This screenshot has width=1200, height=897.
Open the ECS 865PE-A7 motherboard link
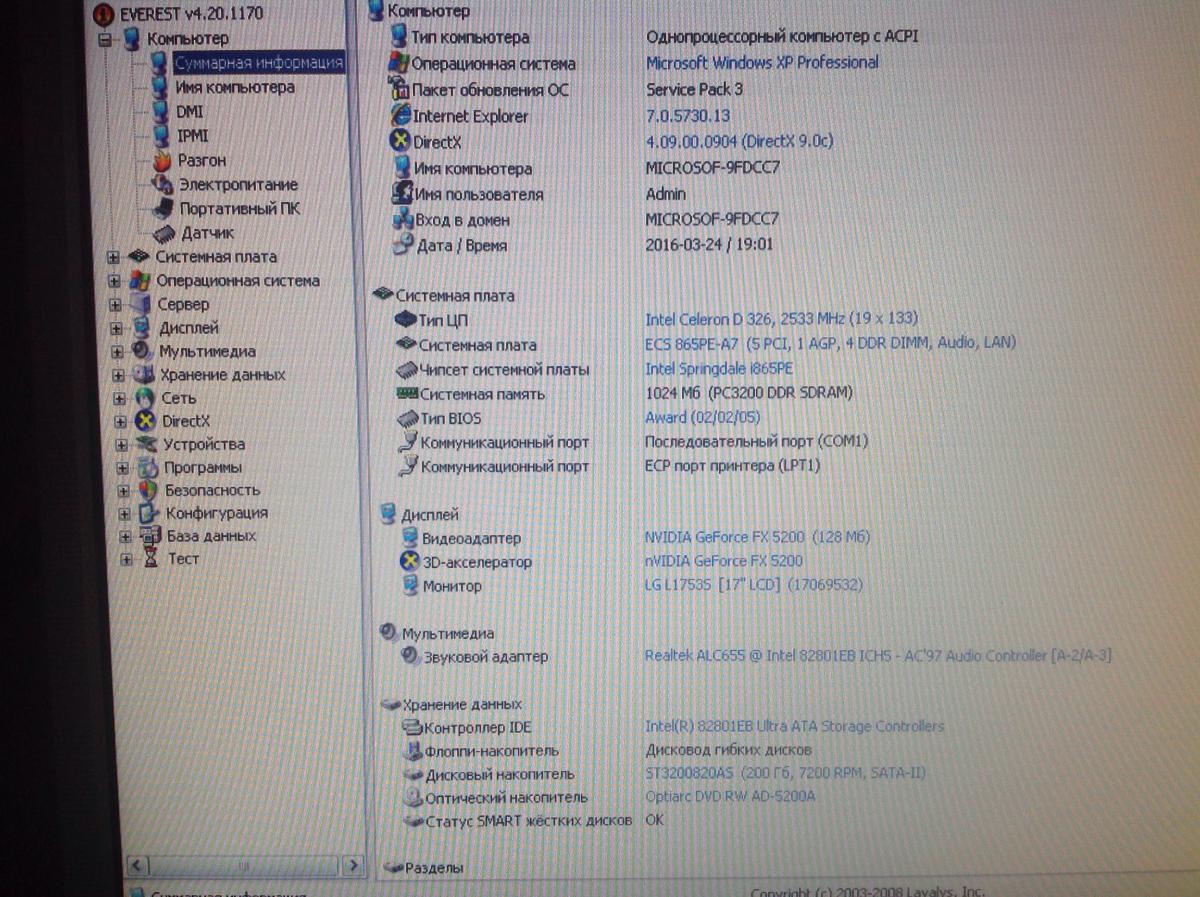(830, 343)
